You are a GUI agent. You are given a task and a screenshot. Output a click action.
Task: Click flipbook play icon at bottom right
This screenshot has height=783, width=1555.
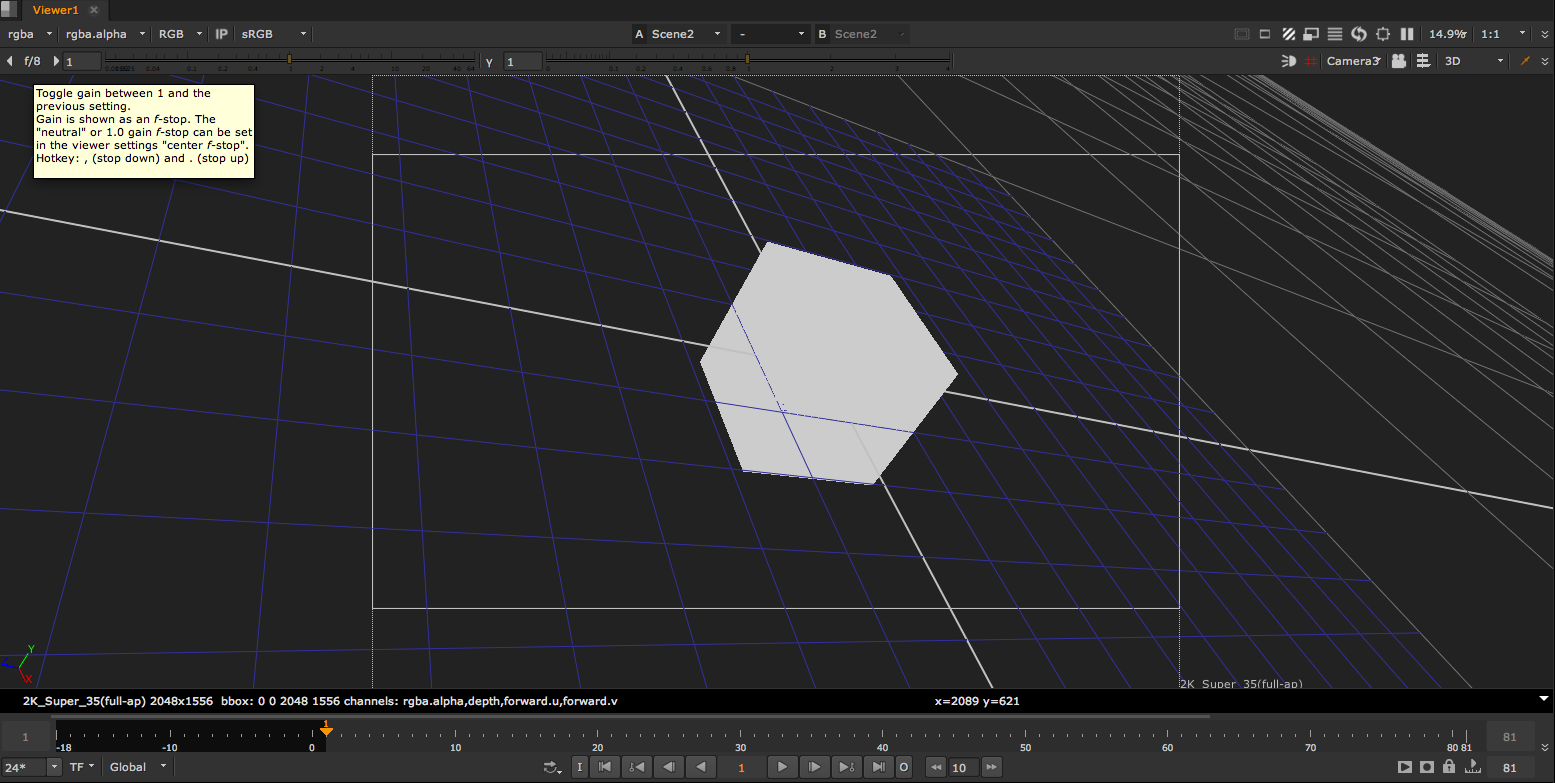pos(1405,767)
